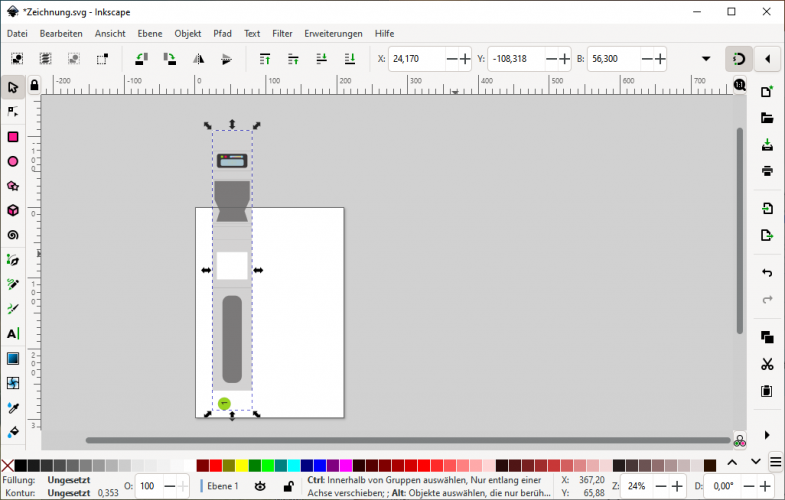
Task: Select the Bezier pen tool
Action: coord(13,260)
